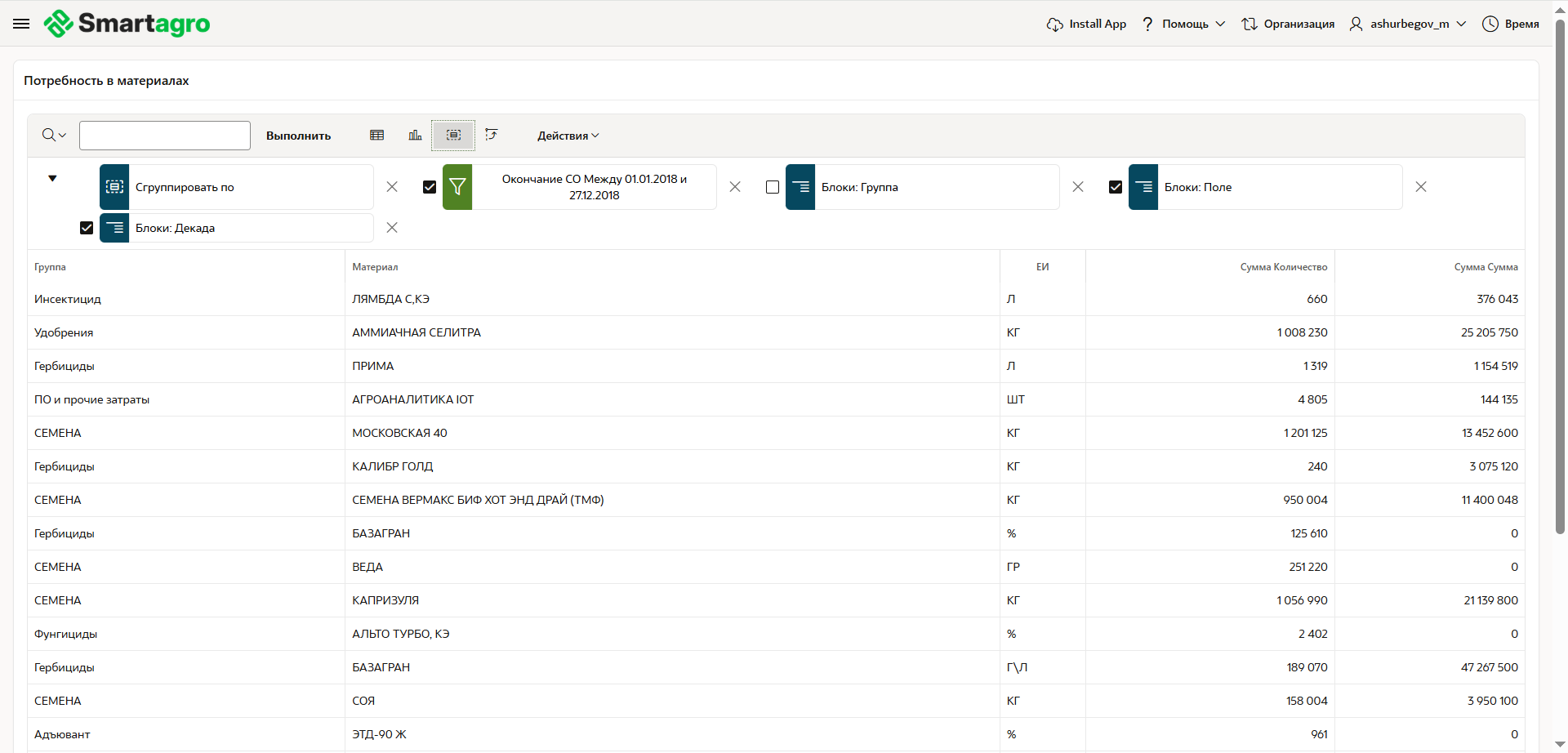The image size is (1568, 753).
Task: Remove the 'Сгруппировать по' setting
Action: click(392, 187)
